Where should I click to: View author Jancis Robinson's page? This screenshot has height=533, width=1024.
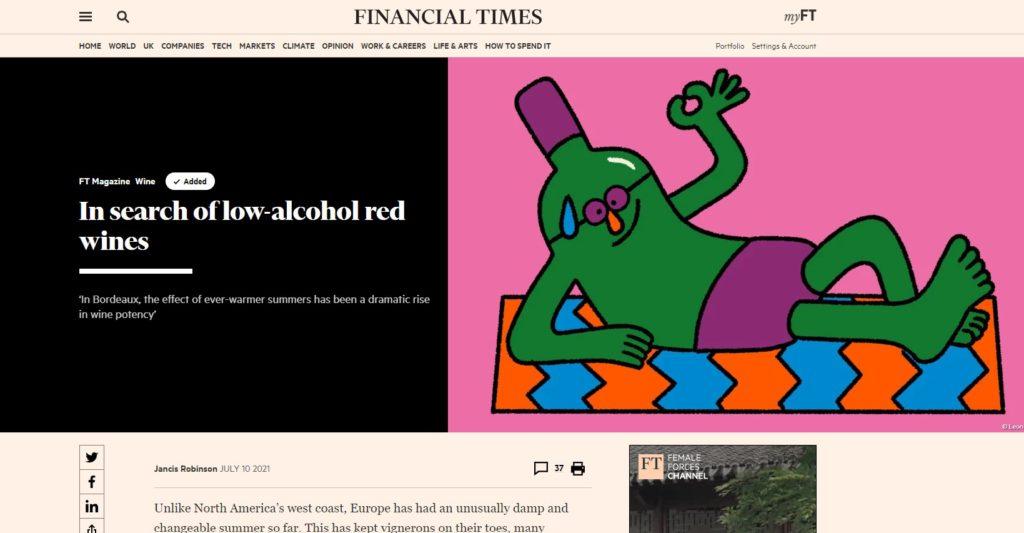coord(185,468)
